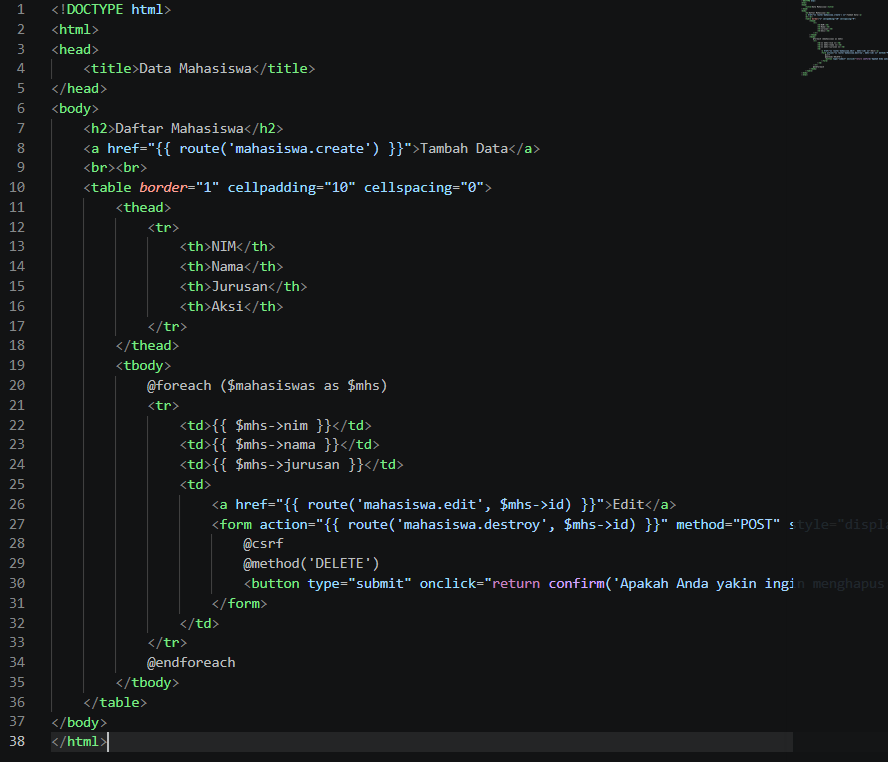Click the closing body tag
The height and width of the screenshot is (762, 888).
[79, 722]
